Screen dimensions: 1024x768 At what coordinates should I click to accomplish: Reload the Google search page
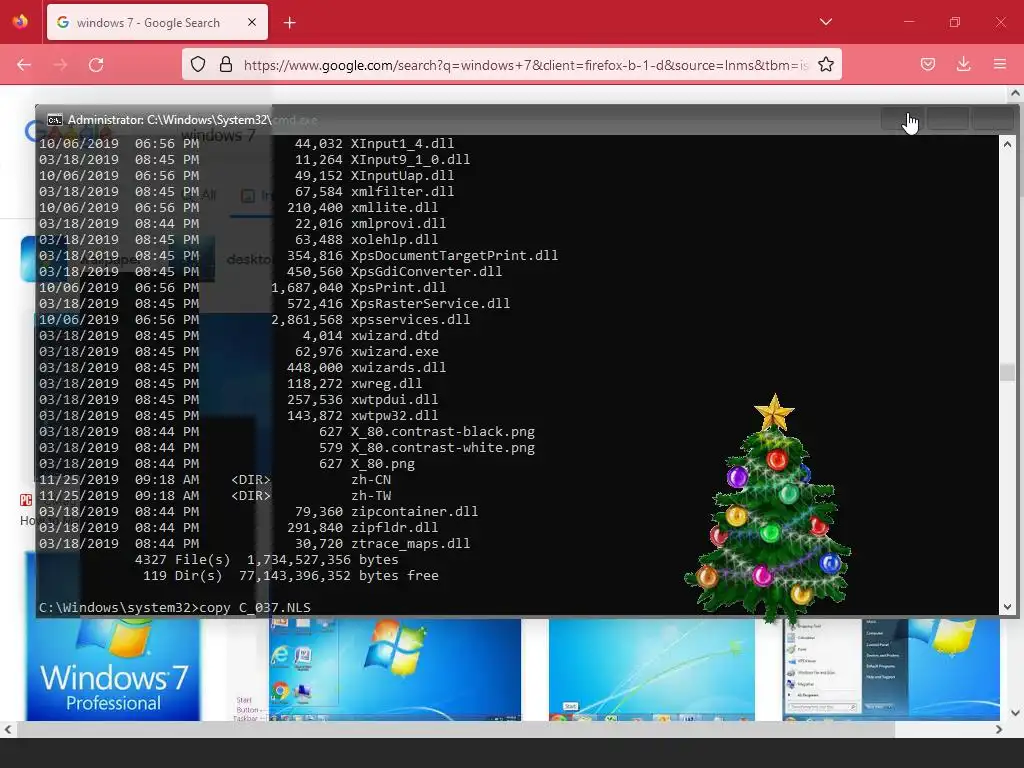pyautogui.click(x=96, y=65)
